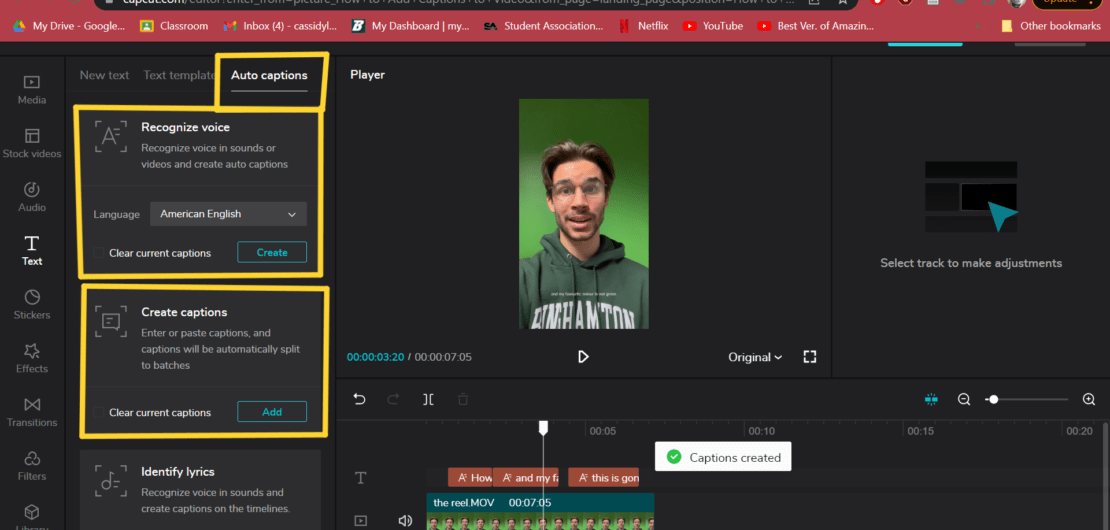Toggle the timeline snapping magnet icon

[931, 399]
